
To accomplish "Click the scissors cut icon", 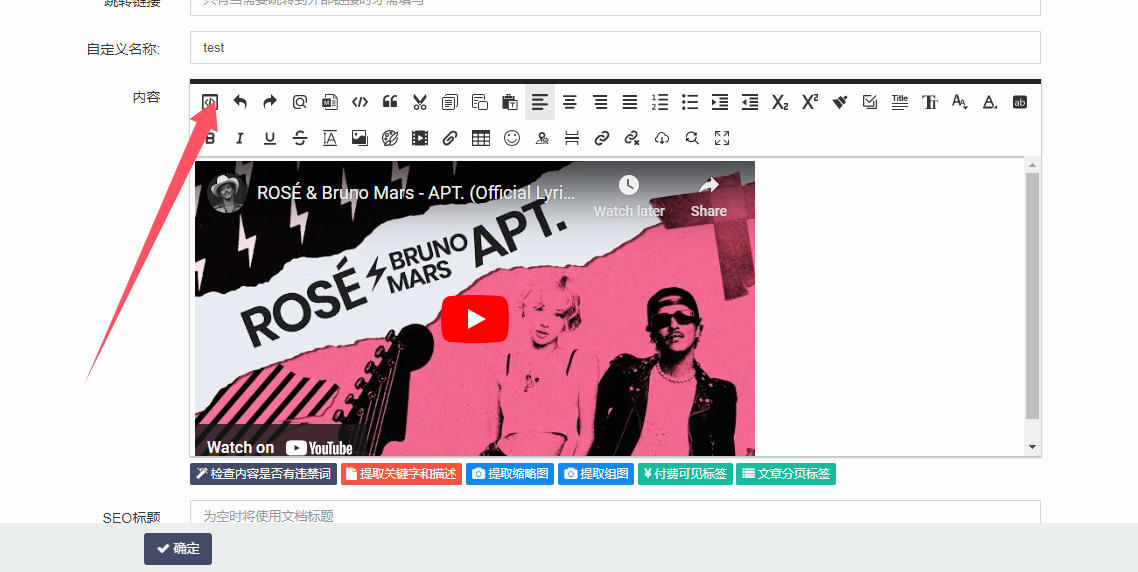I will point(420,102).
